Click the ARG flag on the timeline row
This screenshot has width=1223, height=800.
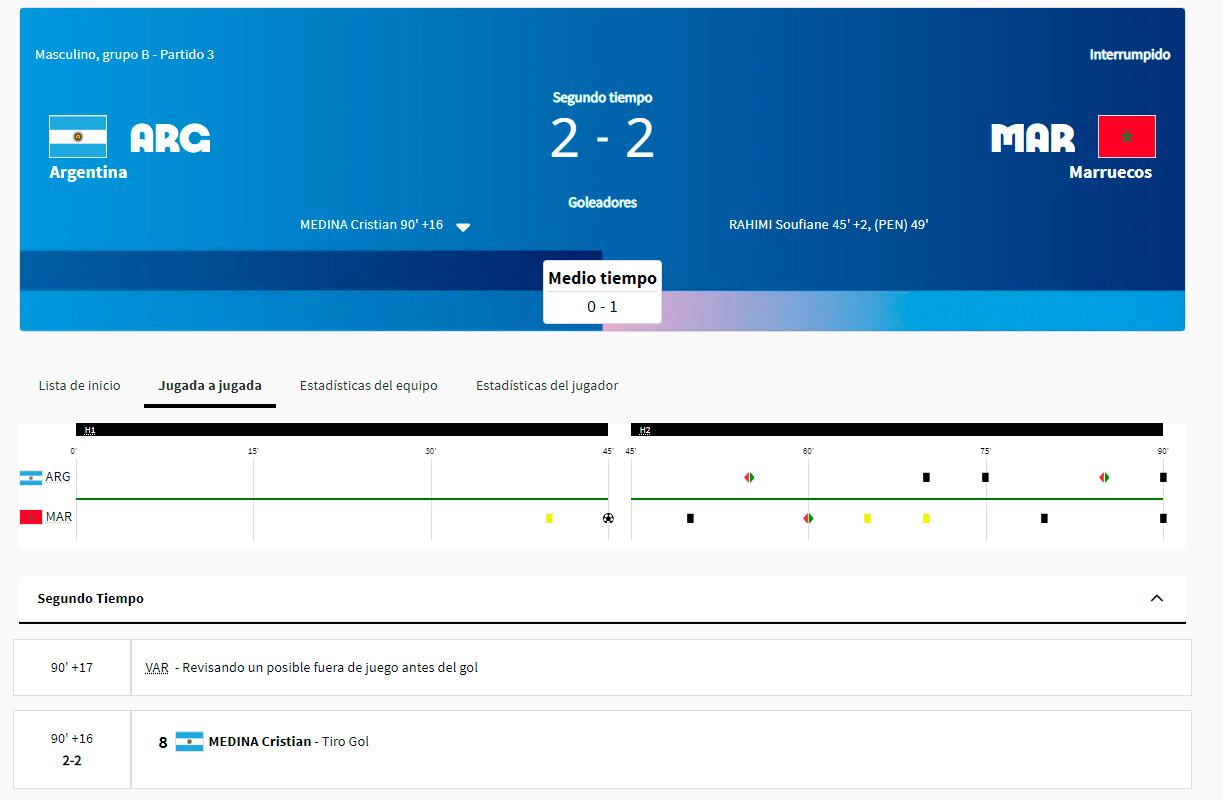31,477
